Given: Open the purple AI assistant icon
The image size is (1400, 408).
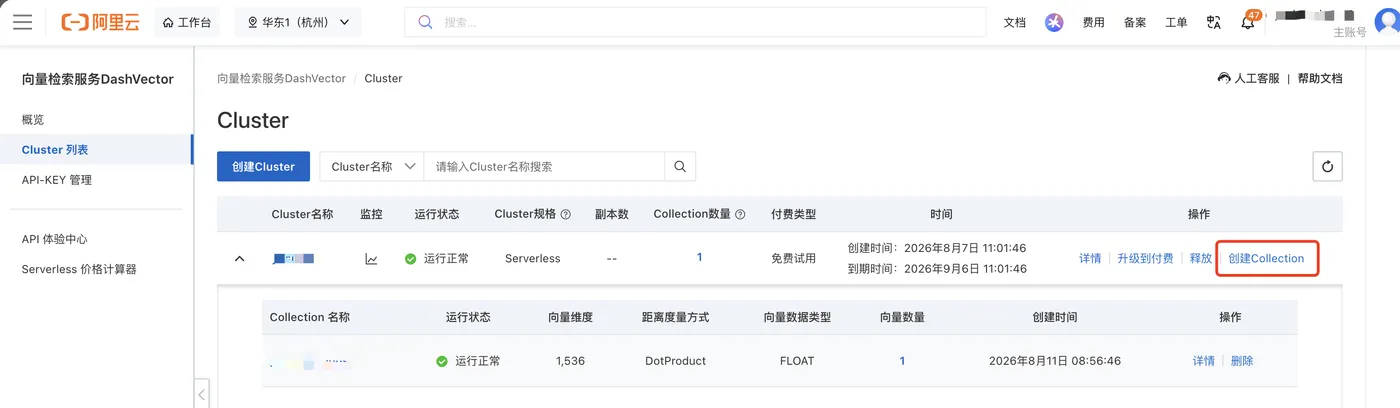Looking at the screenshot, I should 1054,22.
